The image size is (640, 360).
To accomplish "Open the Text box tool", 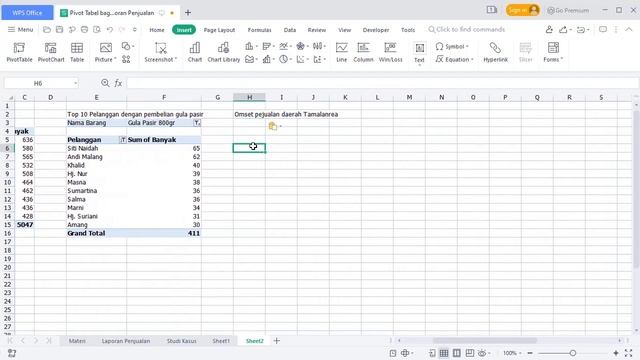I will [419, 53].
